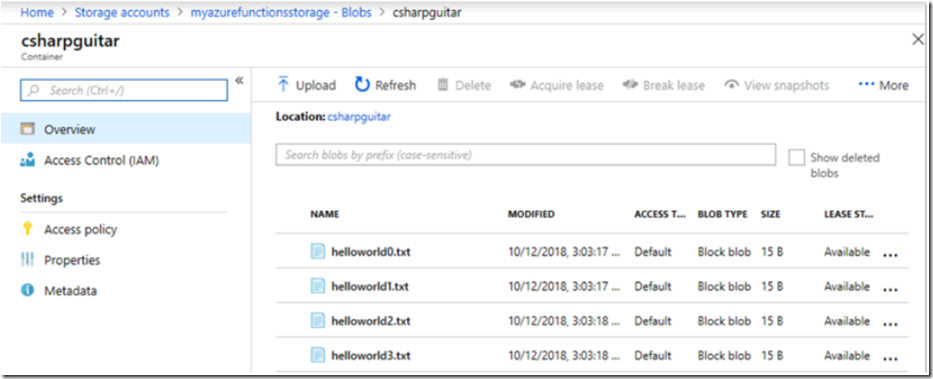Viewport: 933px width, 379px height.
Task: Click modified date of helloworld3.txt
Action: coord(564,356)
